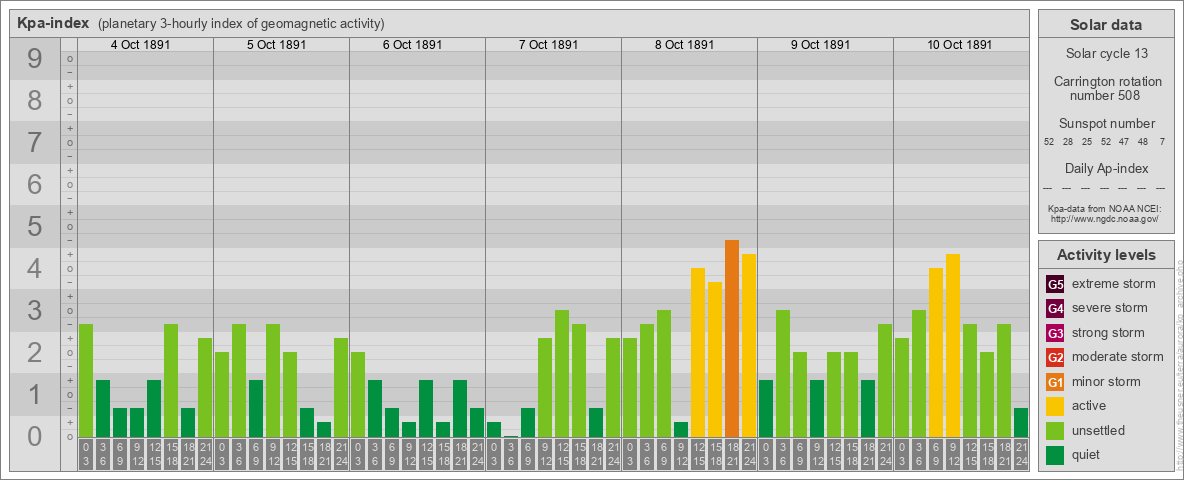Image resolution: width=1184 pixels, height=480 pixels.
Task: Click the Kp scale number 4
Action: [34, 269]
